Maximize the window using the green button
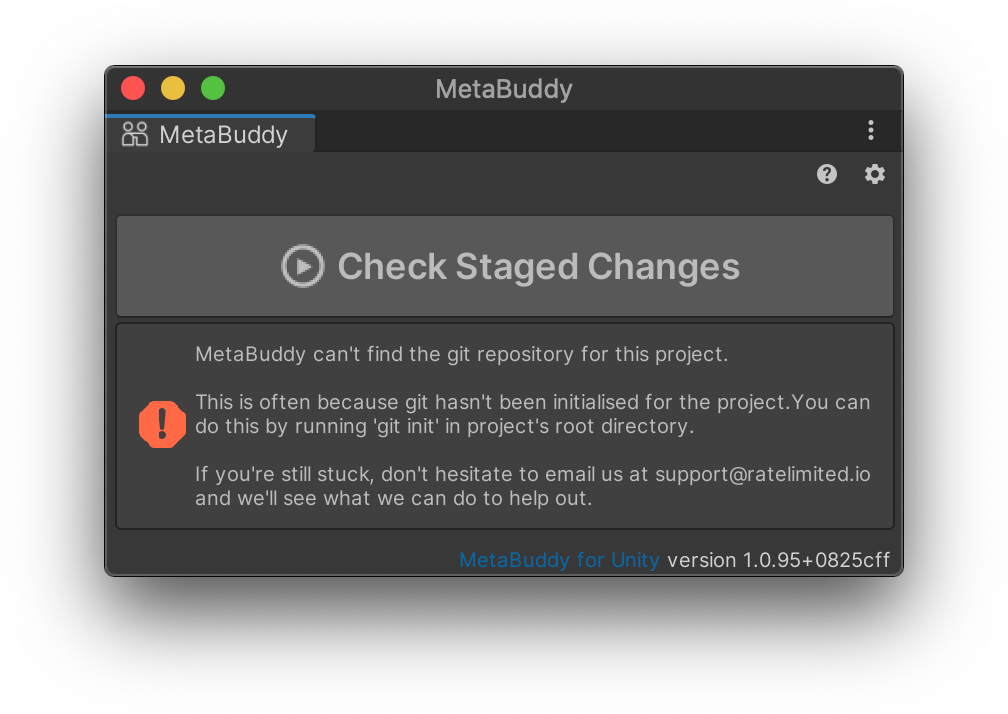Image resolution: width=1008 pixels, height=714 pixels. click(213, 88)
